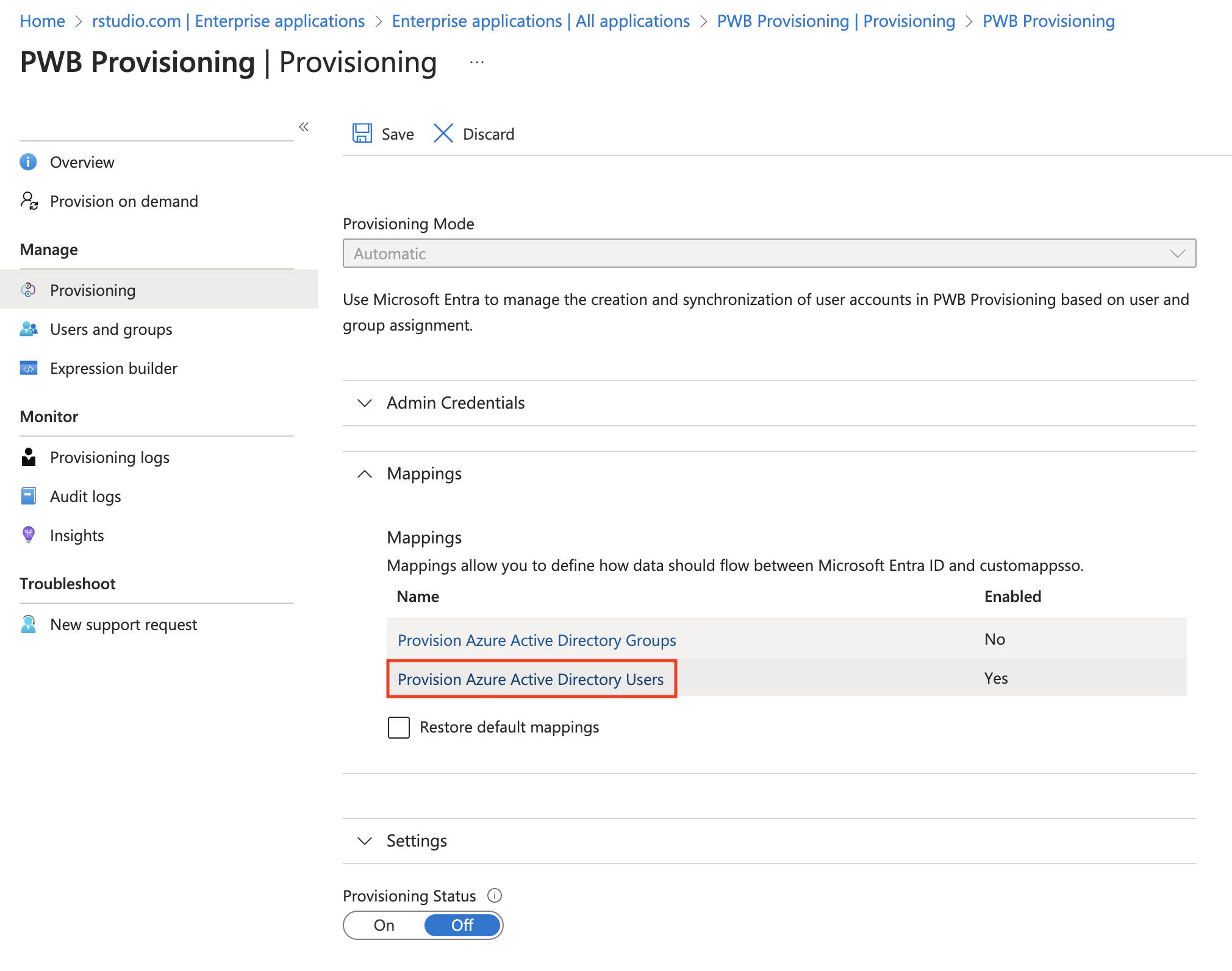Click the Provisioning logs icon

tap(29, 457)
